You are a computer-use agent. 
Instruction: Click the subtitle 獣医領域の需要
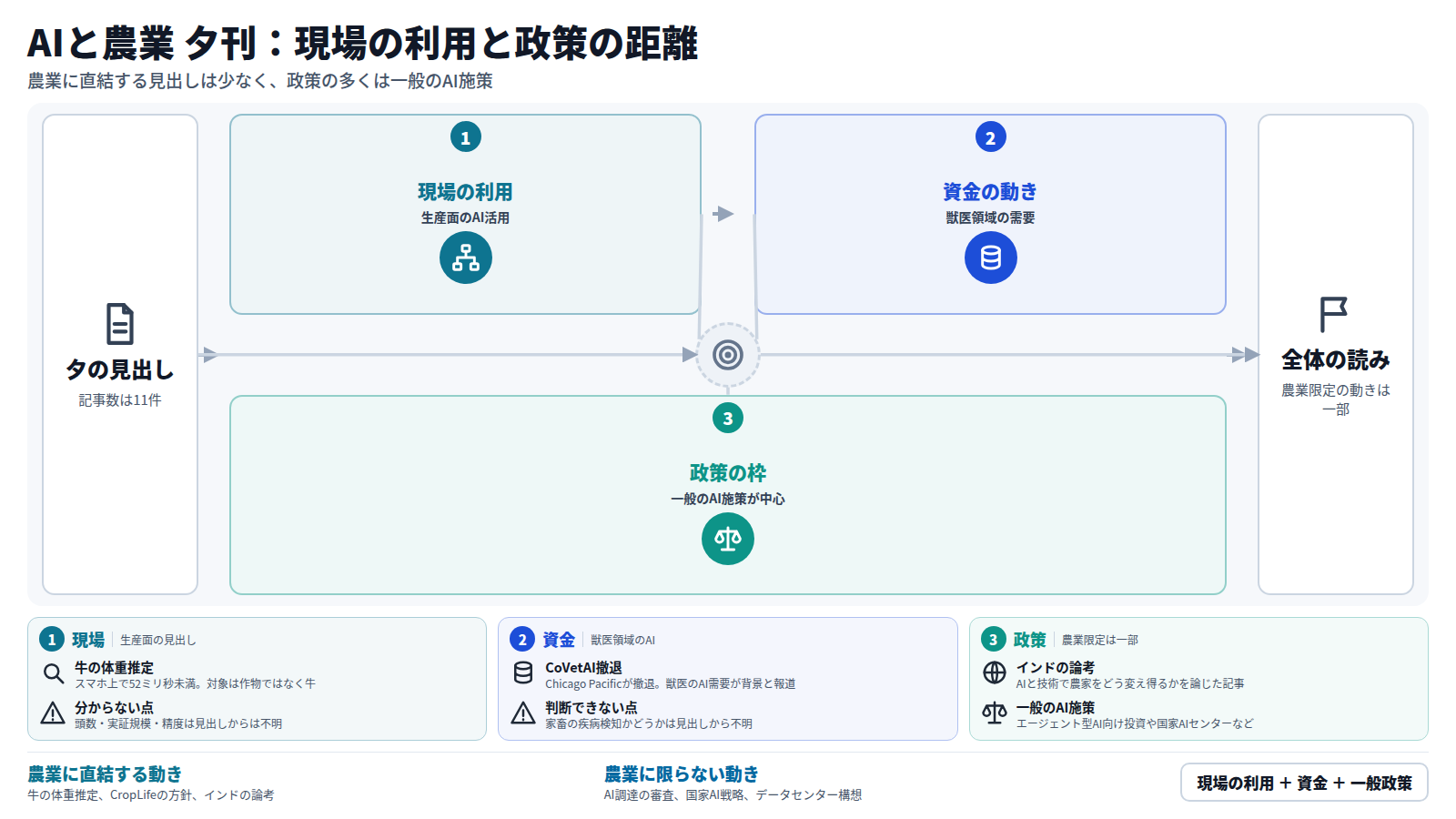click(991, 218)
